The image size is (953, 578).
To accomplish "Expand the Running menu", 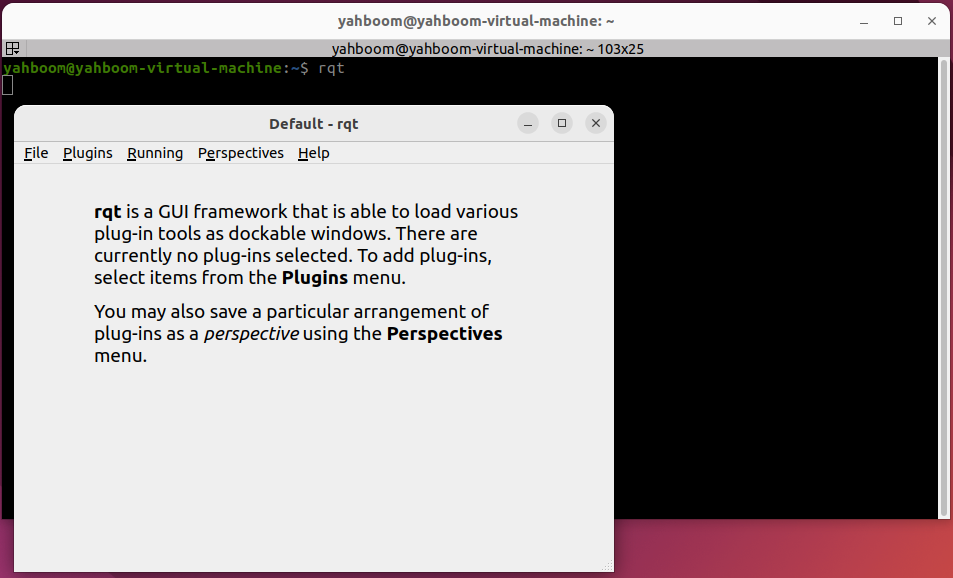I will pos(155,153).
